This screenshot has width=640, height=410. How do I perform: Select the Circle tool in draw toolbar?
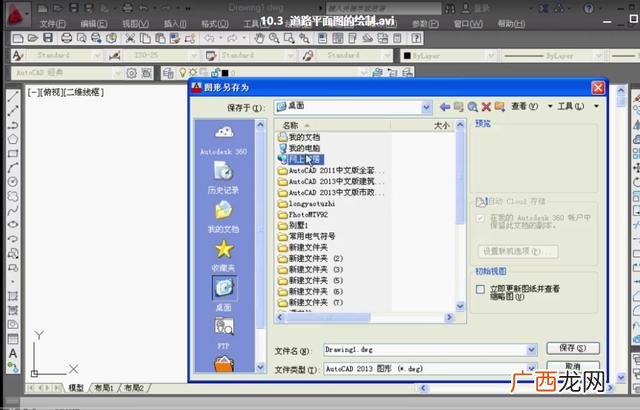[13, 182]
